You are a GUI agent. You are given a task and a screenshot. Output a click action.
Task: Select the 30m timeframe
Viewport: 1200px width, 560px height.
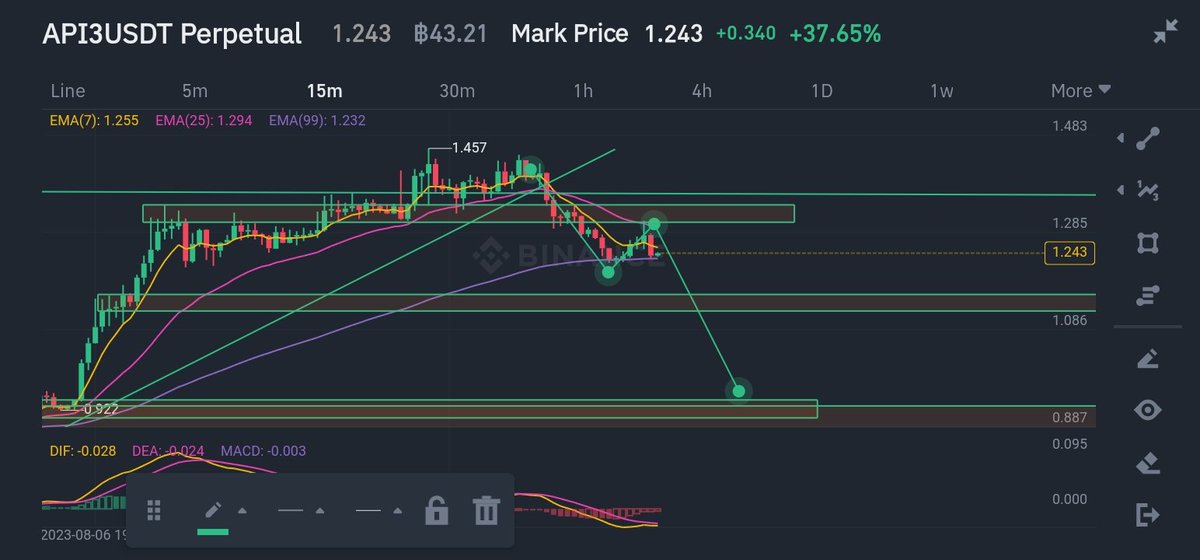(456, 91)
